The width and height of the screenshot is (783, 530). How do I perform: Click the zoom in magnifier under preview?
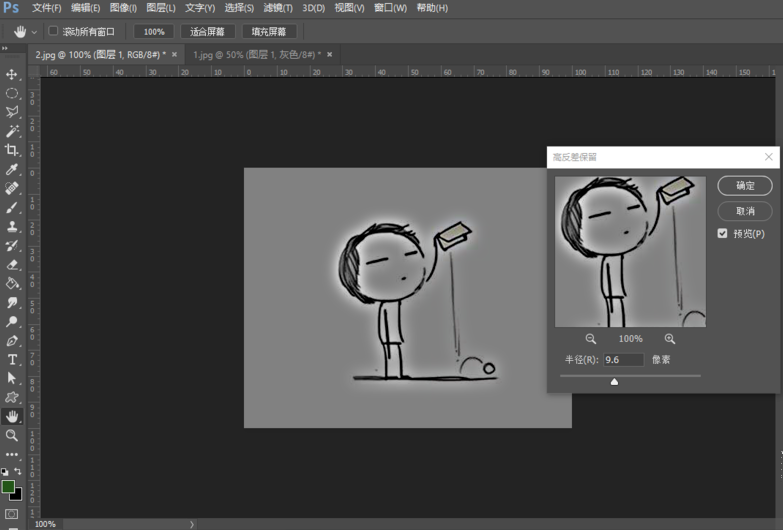(x=670, y=339)
